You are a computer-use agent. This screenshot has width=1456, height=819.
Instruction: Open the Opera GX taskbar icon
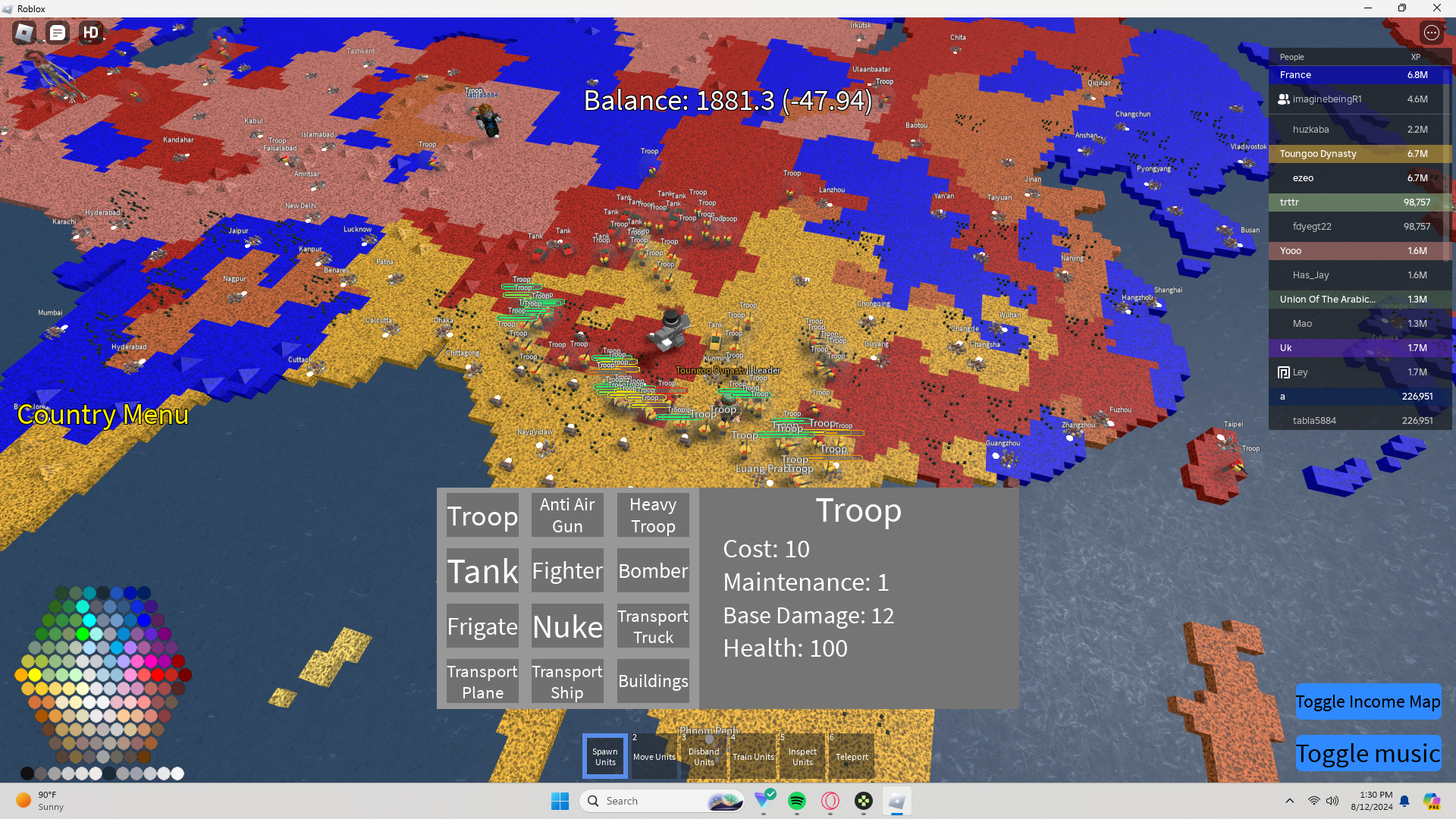830,801
